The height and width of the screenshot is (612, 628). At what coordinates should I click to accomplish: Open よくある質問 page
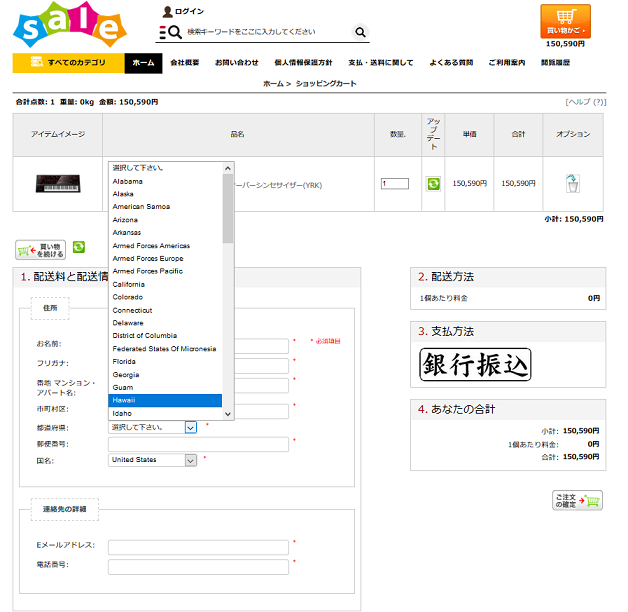[451, 63]
